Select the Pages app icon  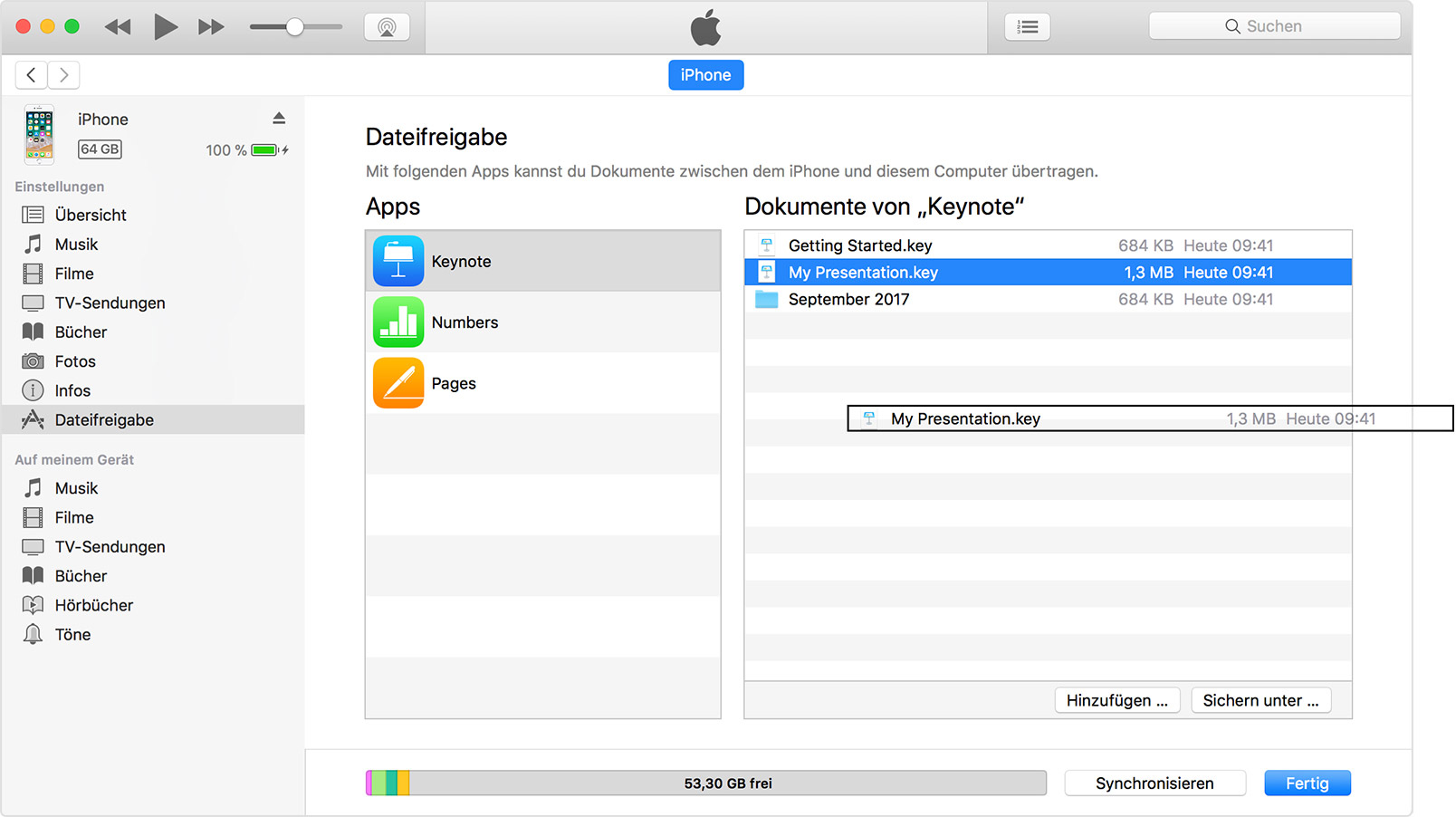click(x=398, y=382)
